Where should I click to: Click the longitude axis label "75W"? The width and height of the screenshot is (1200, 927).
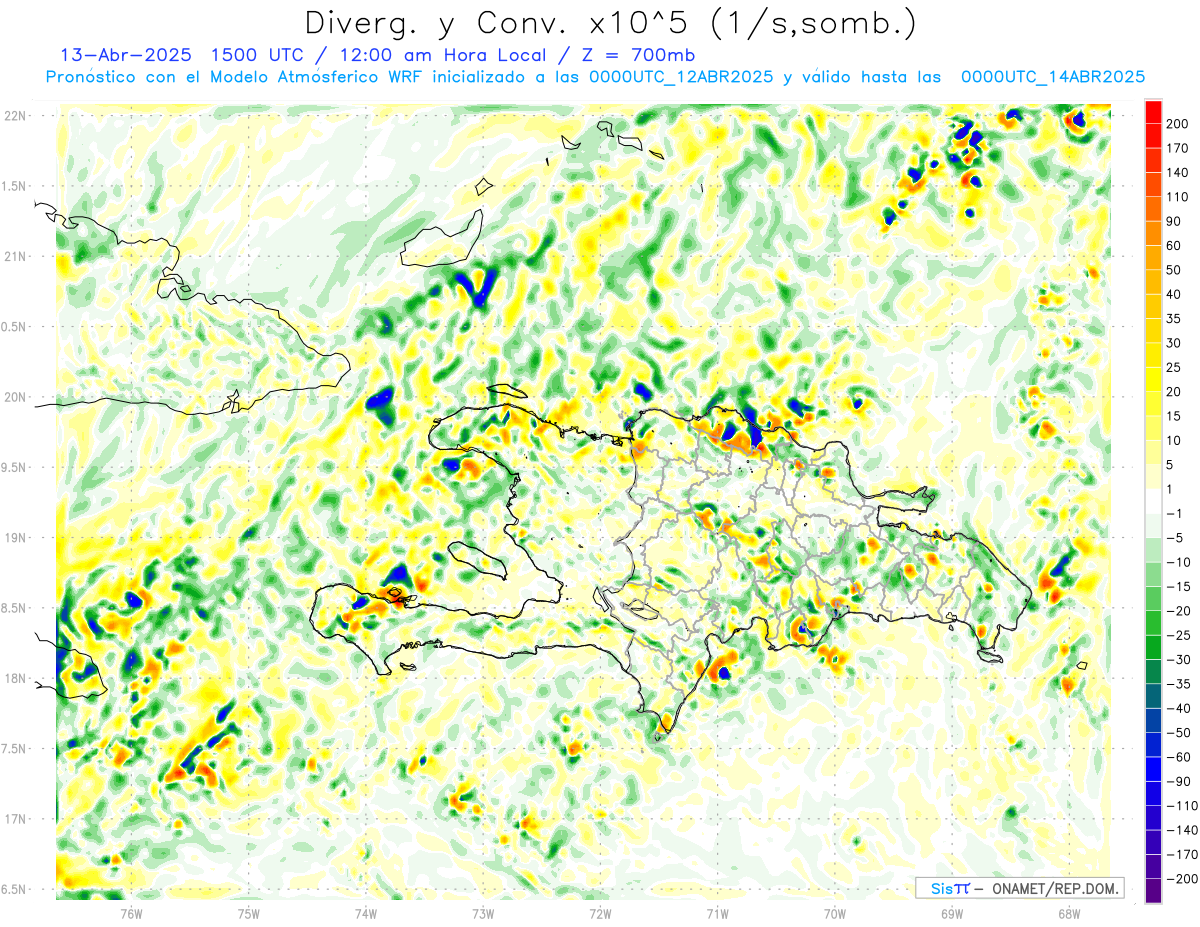click(x=249, y=913)
